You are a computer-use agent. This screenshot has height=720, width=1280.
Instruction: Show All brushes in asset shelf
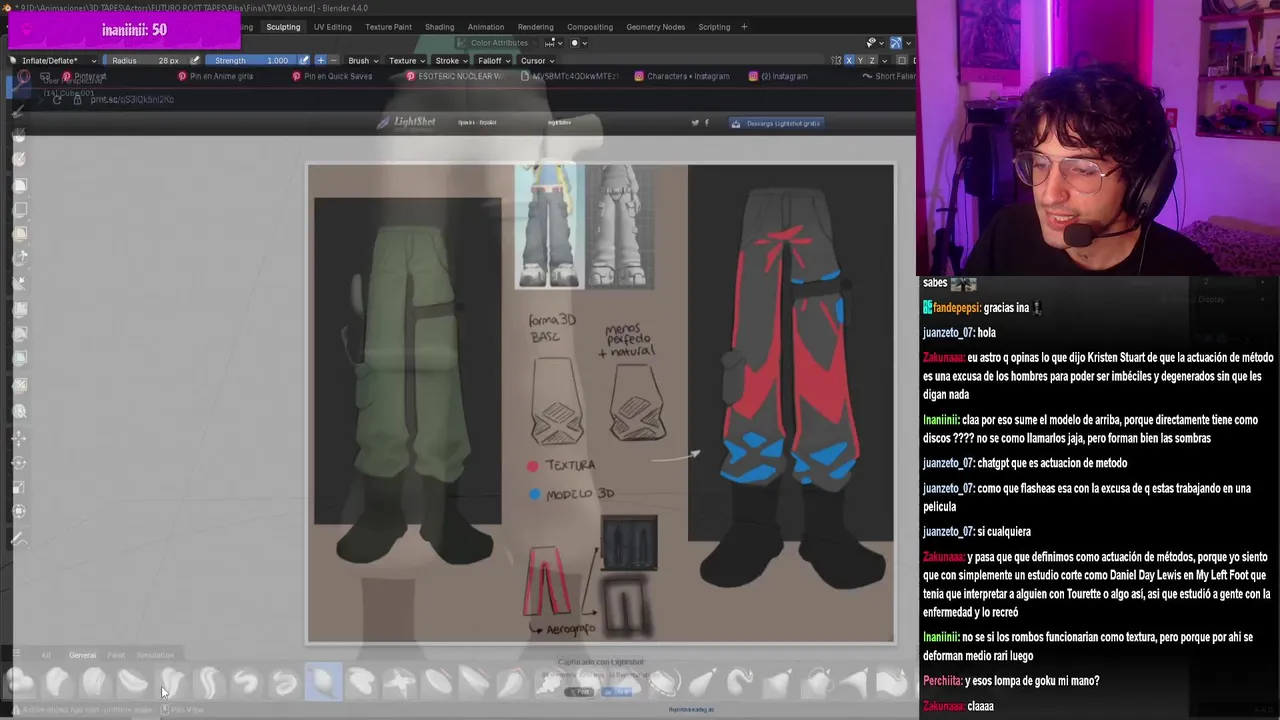pos(46,655)
